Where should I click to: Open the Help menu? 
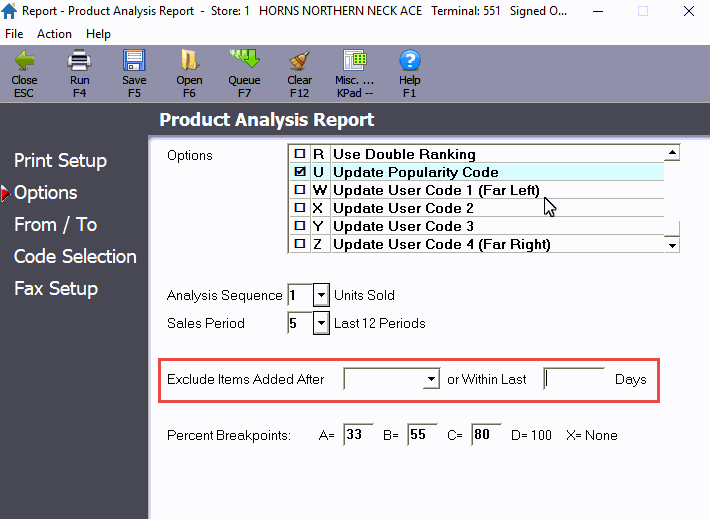(98, 34)
